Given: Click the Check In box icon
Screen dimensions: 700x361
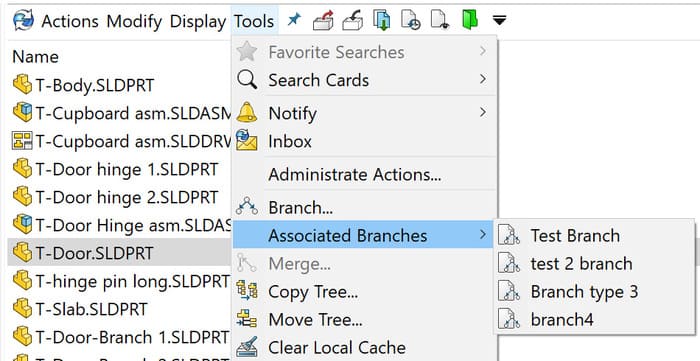Looking at the screenshot, I should pos(353,21).
